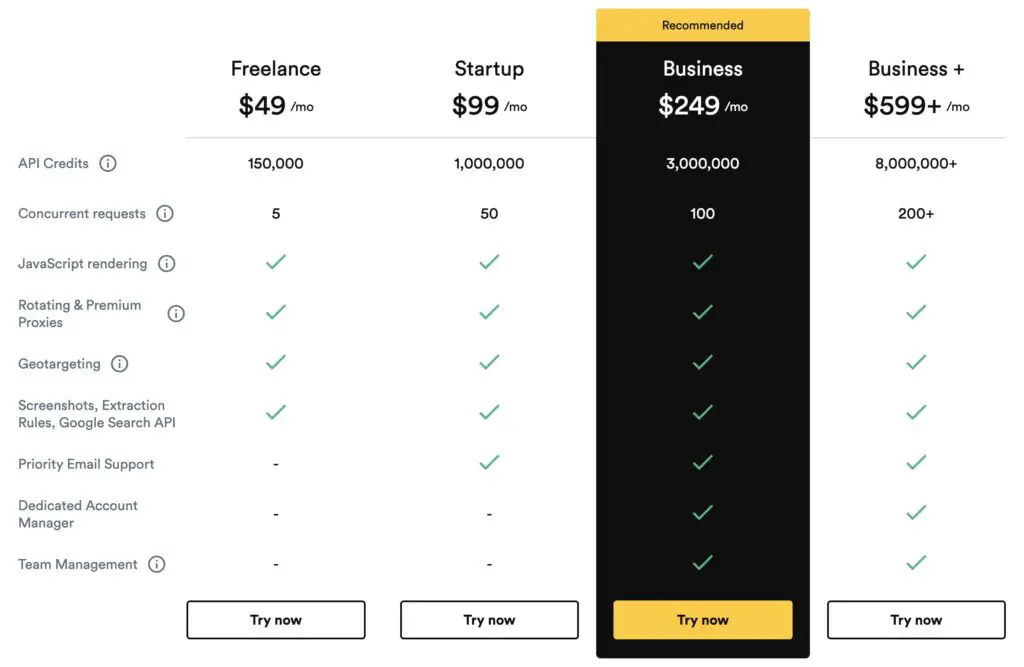Open JavaScript rendering info tooltip icon

click(x=167, y=264)
